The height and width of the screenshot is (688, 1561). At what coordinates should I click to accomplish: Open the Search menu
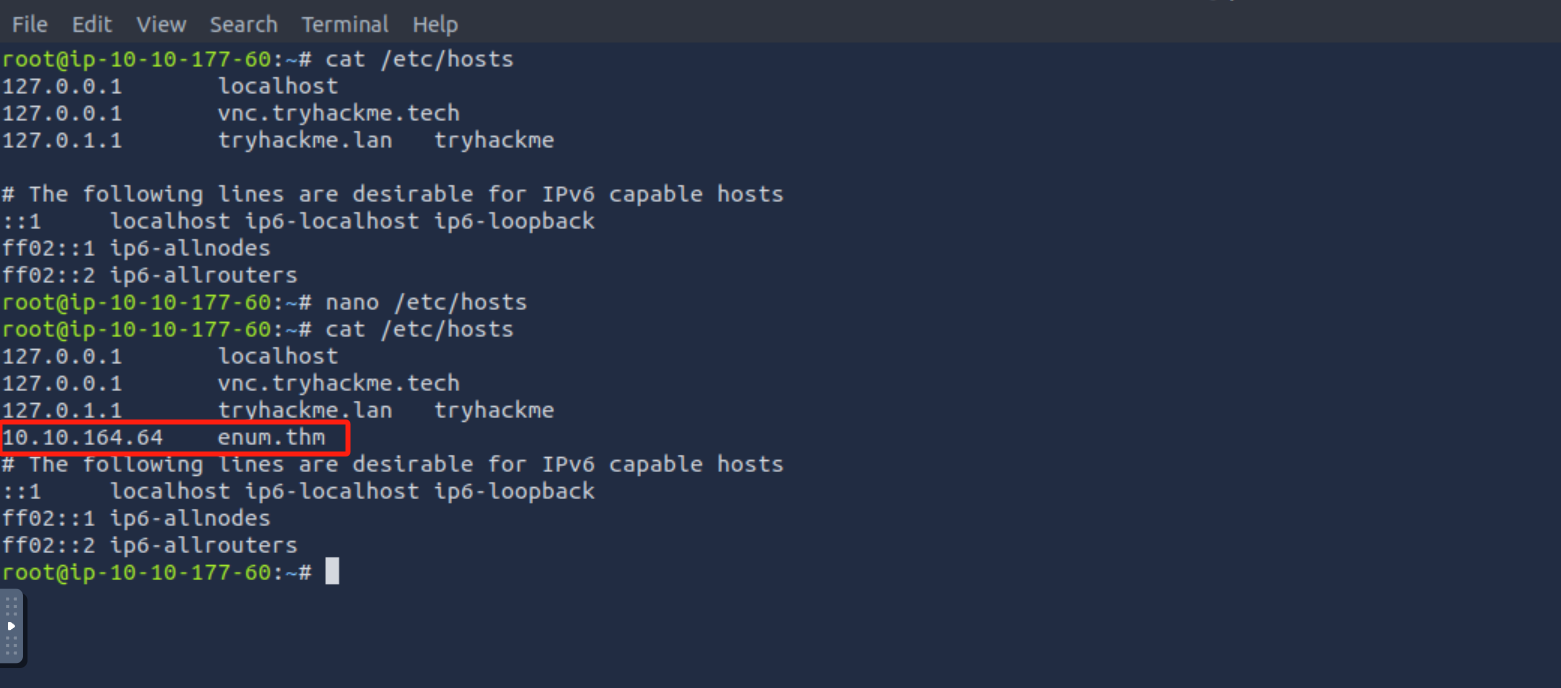click(243, 25)
